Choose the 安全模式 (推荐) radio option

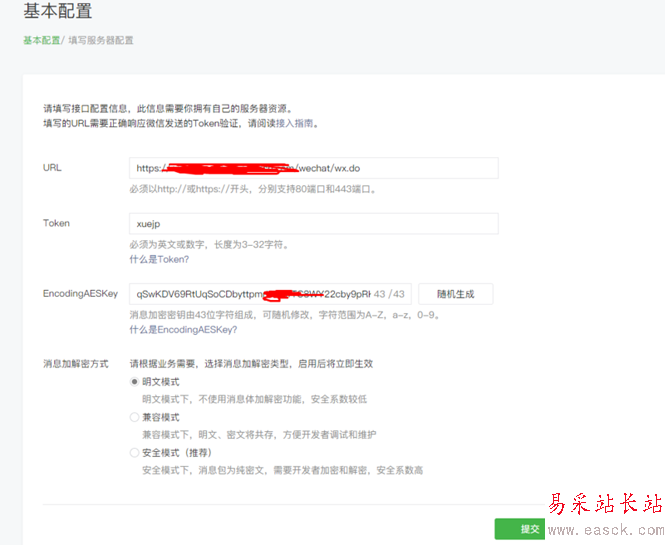[x=134, y=453]
